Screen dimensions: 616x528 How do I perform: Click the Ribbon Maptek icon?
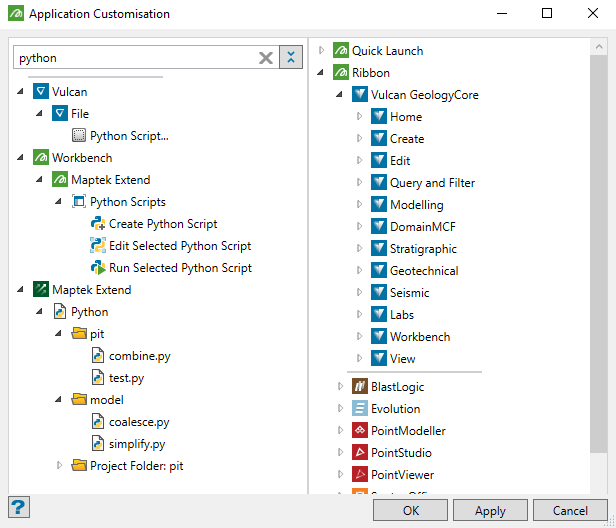click(341, 72)
